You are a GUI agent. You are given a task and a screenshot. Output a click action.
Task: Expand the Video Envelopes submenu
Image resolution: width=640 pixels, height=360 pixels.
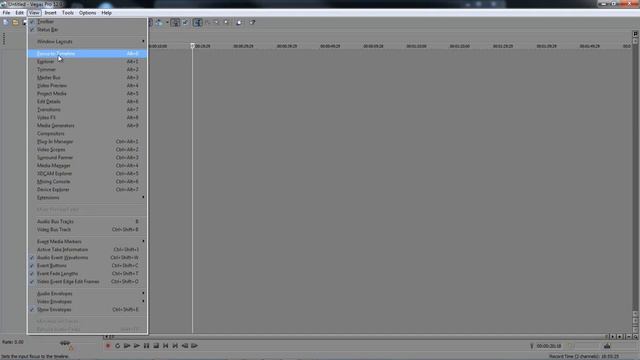click(x=87, y=302)
